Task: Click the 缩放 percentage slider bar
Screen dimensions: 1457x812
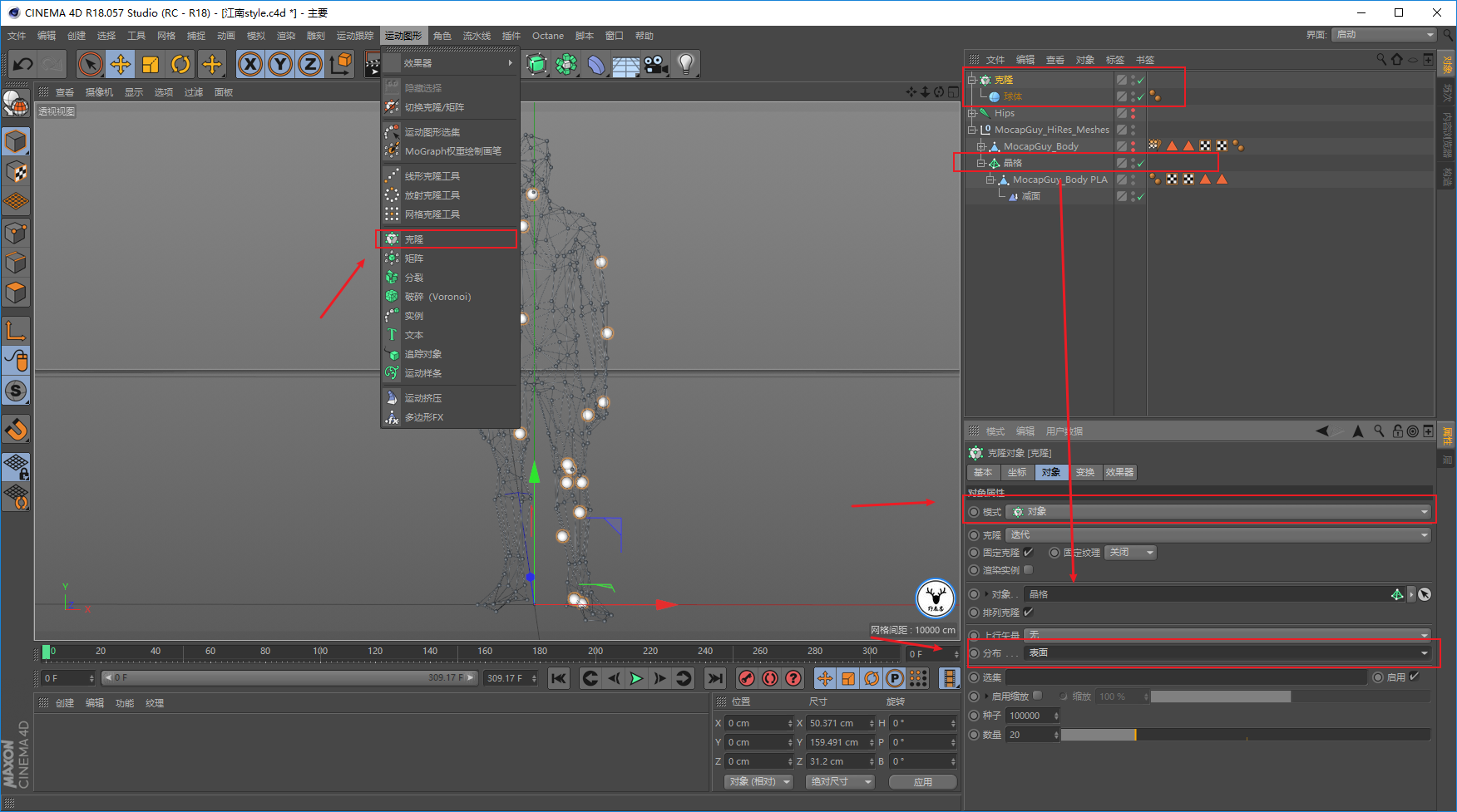Action: click(x=1291, y=696)
